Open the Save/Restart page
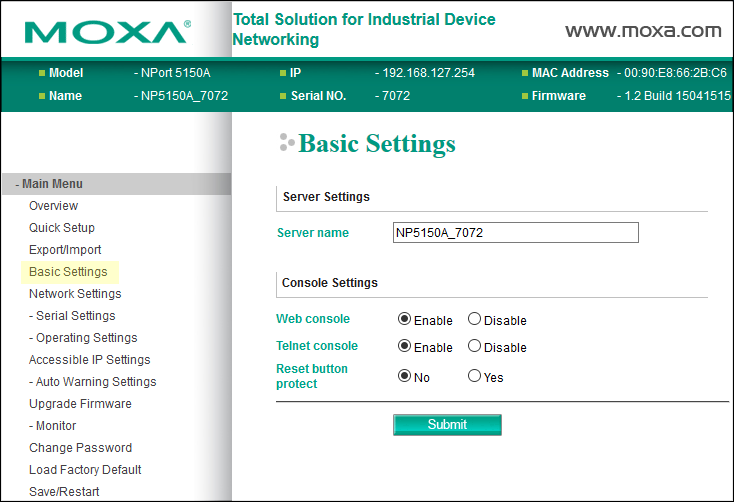This screenshot has width=734, height=502. point(64,491)
